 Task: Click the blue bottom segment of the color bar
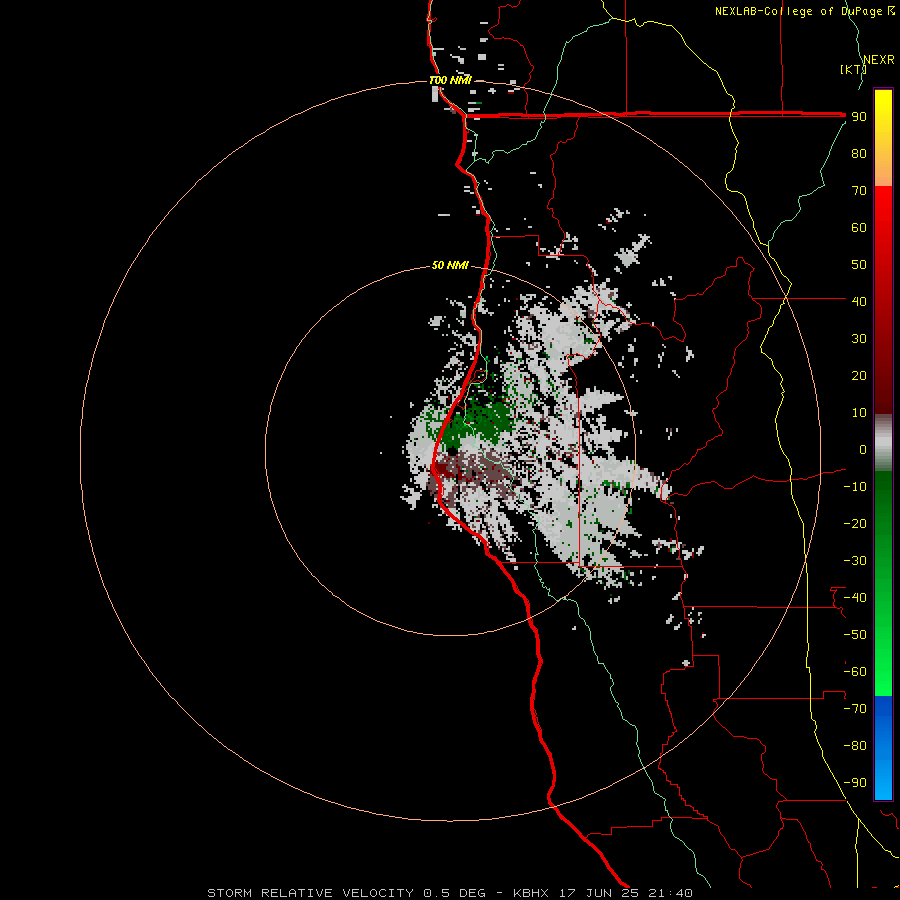click(883, 748)
